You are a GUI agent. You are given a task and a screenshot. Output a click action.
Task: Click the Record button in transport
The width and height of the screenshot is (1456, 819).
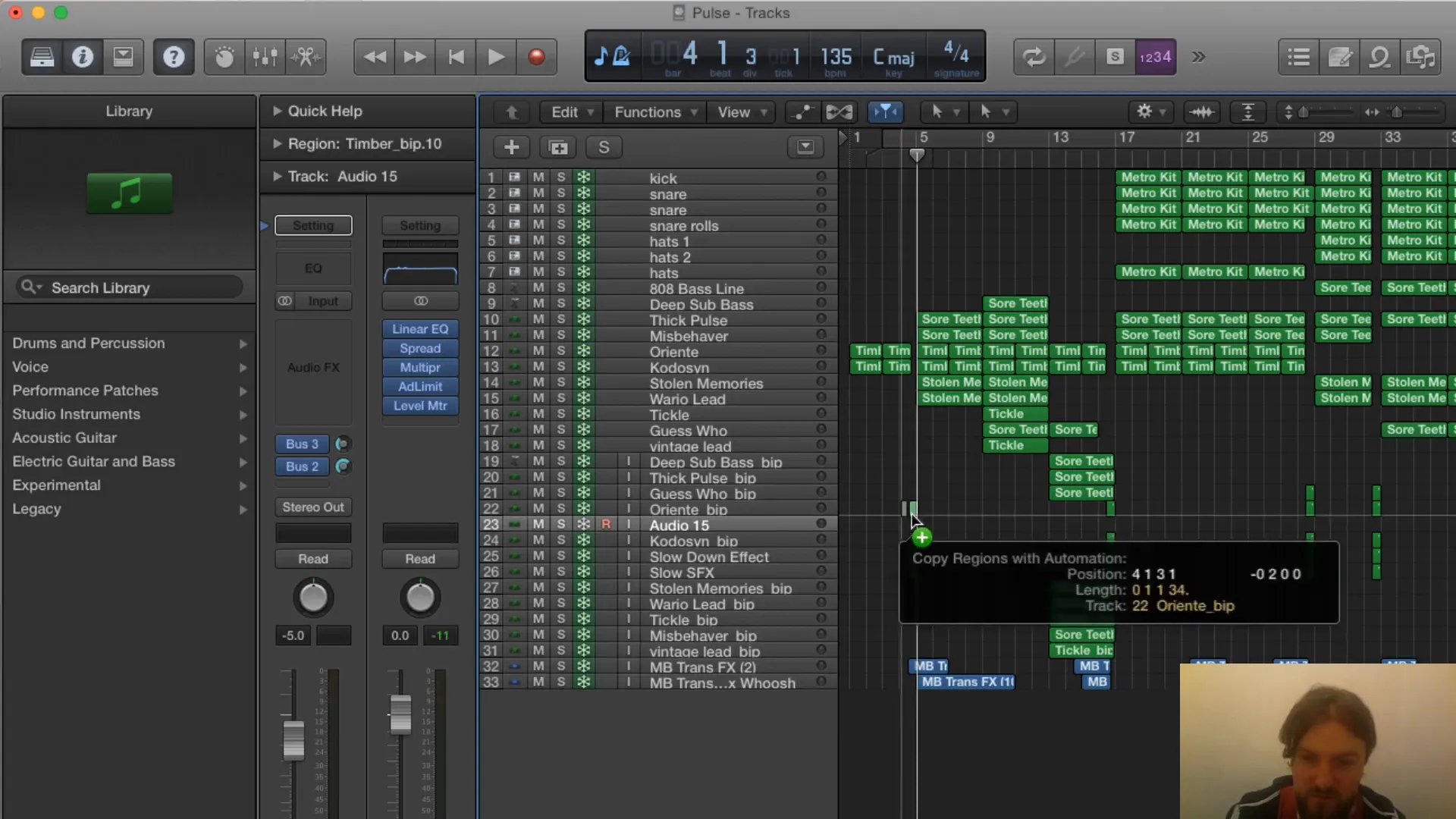pos(537,57)
